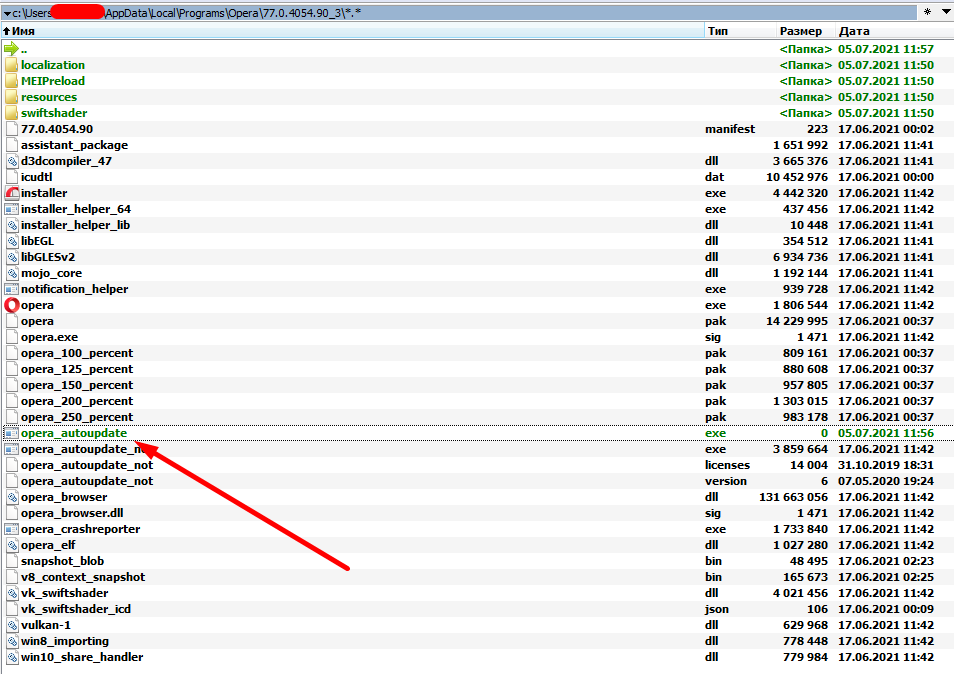Select the opera_autoupdate_not file of type licenses
The height and width of the screenshot is (674, 954).
[x=87, y=465]
